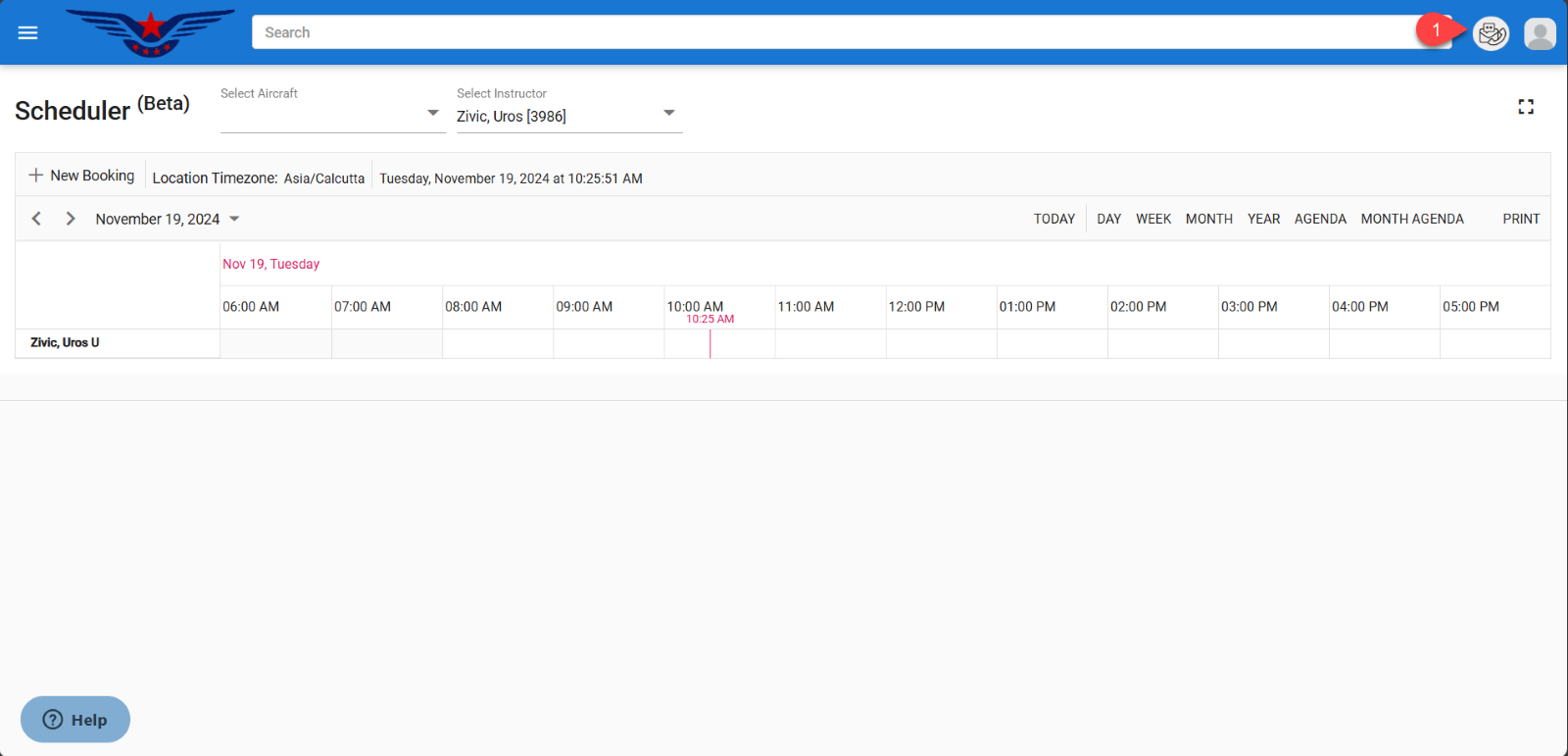
Task: Print the schedule
Action: tap(1521, 220)
